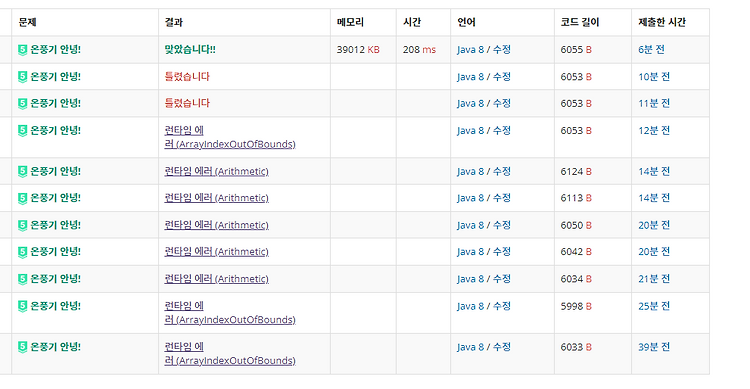Click the 6분 전 submission time
Screen dimensions: 750x389
point(651,50)
